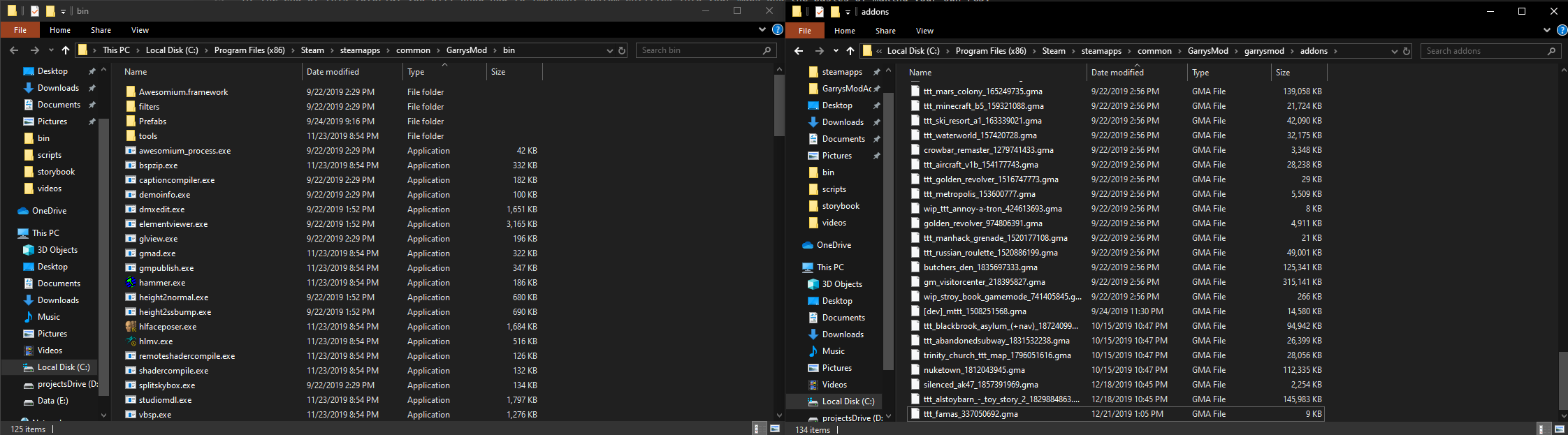Click the bin file list vertical scrollbar
This screenshot has height=435, width=1568.
coord(779,105)
